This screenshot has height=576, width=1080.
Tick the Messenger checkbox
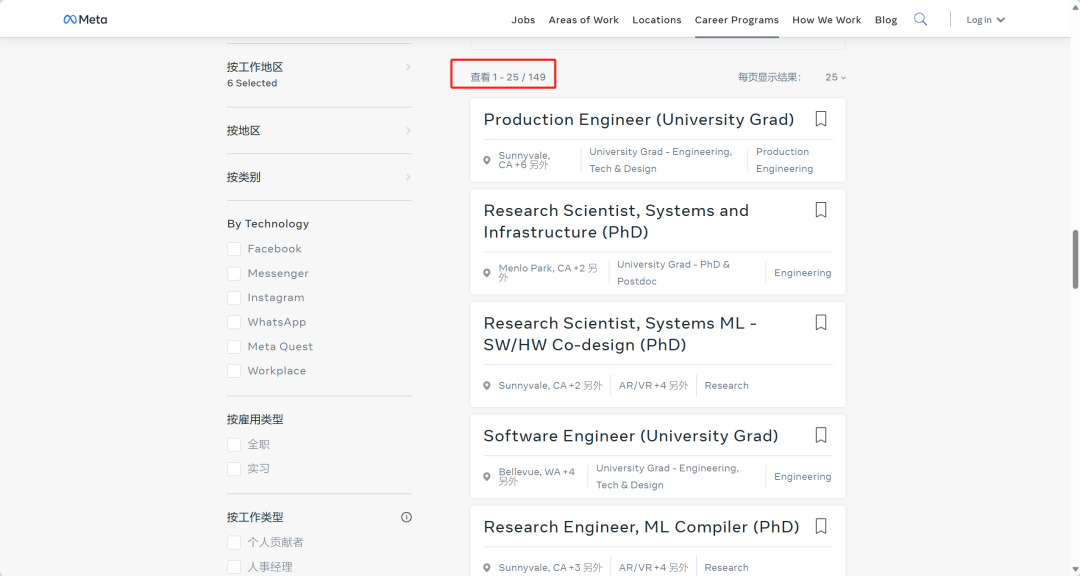[234, 274]
